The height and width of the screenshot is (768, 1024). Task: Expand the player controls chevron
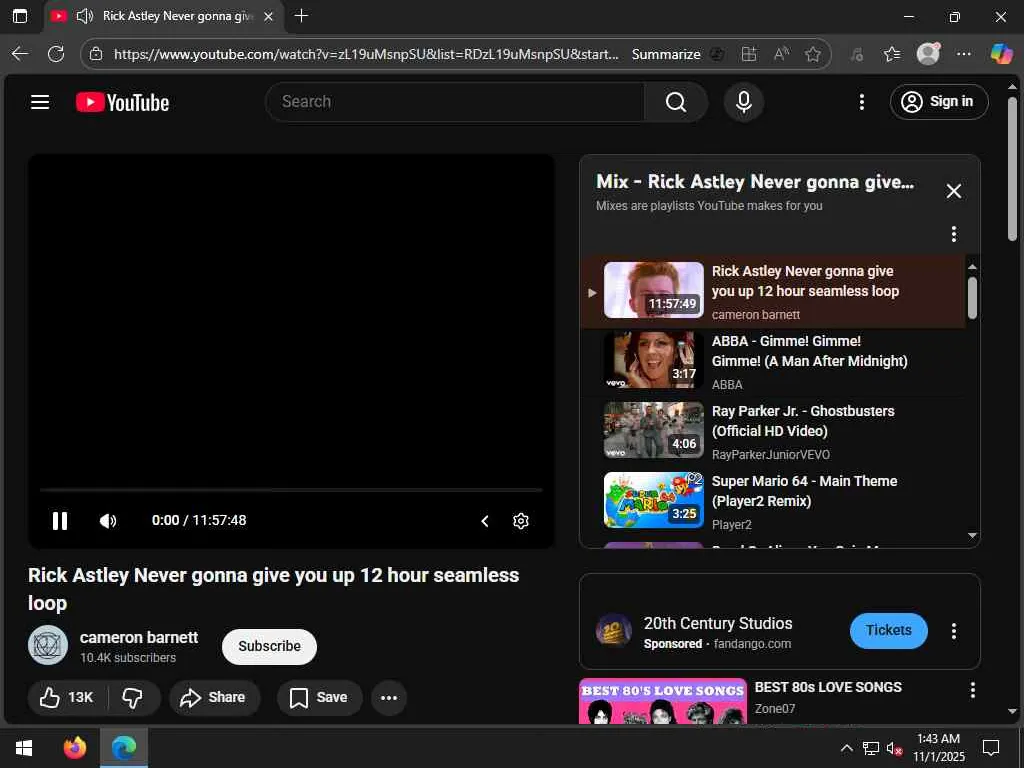click(485, 520)
